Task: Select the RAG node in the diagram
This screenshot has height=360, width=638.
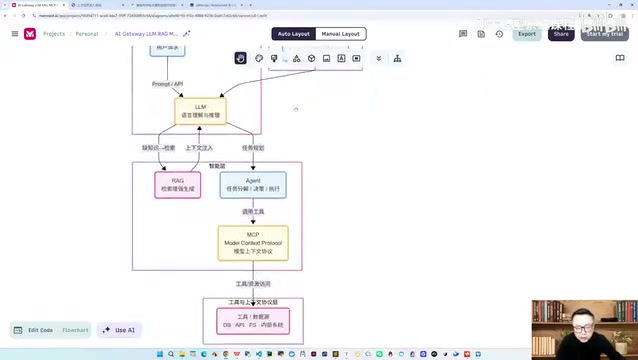Action: 178,185
